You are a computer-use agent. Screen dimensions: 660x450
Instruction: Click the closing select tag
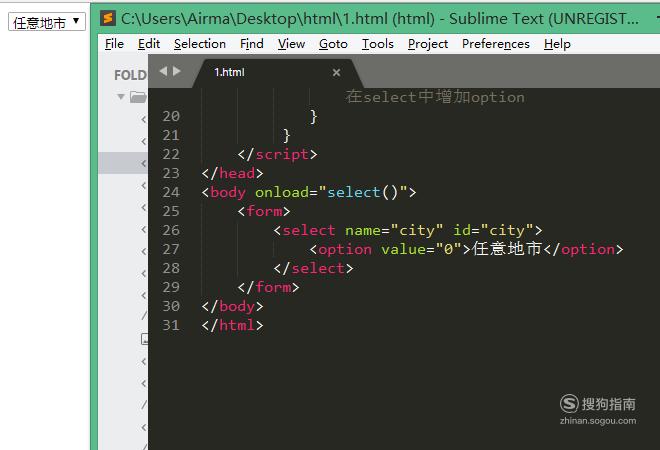[x=313, y=268]
